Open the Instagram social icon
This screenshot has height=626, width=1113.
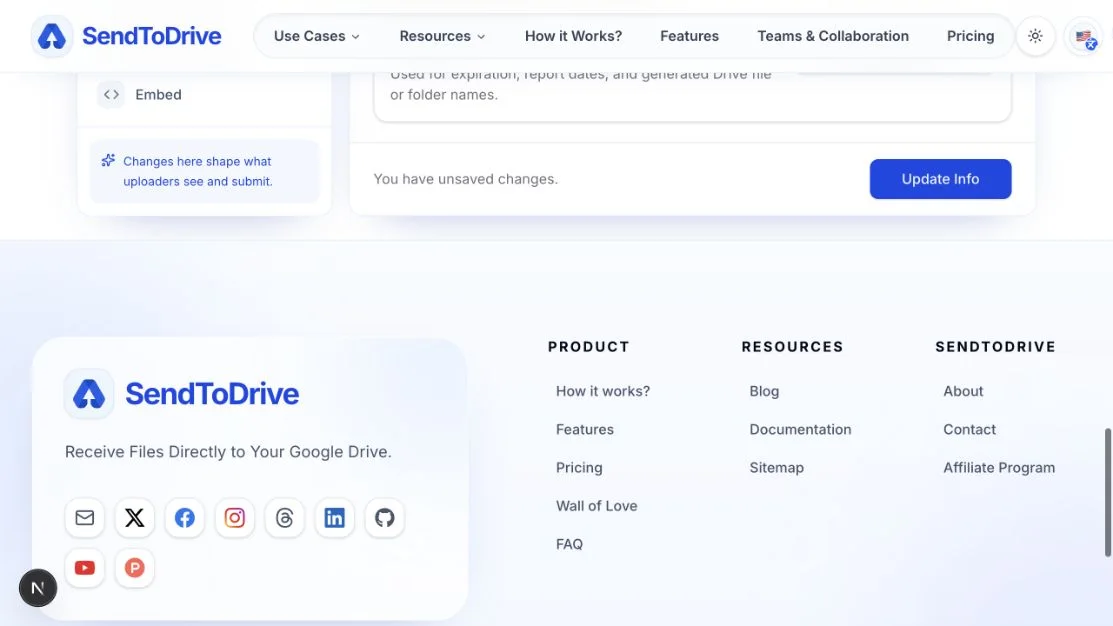point(234,517)
